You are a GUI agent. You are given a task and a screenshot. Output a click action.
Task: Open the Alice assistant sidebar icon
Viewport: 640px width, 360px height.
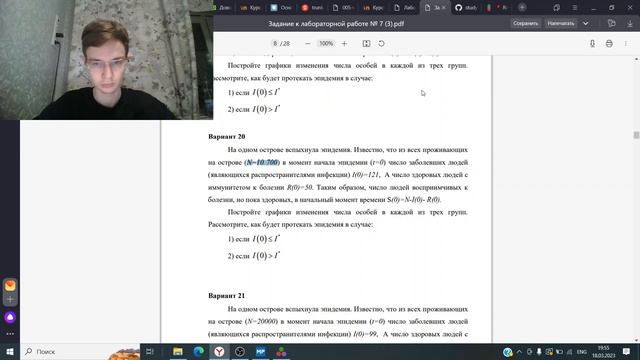point(10,317)
